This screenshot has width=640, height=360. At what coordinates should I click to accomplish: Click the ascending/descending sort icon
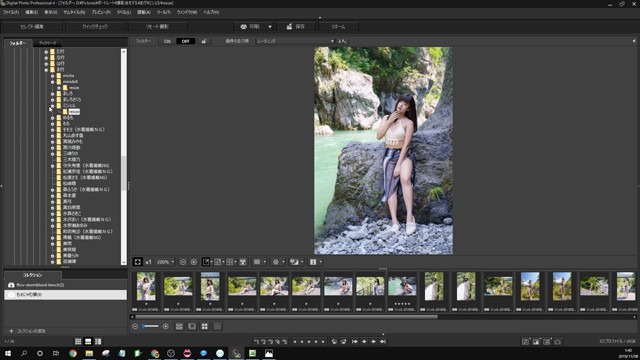coord(342,41)
